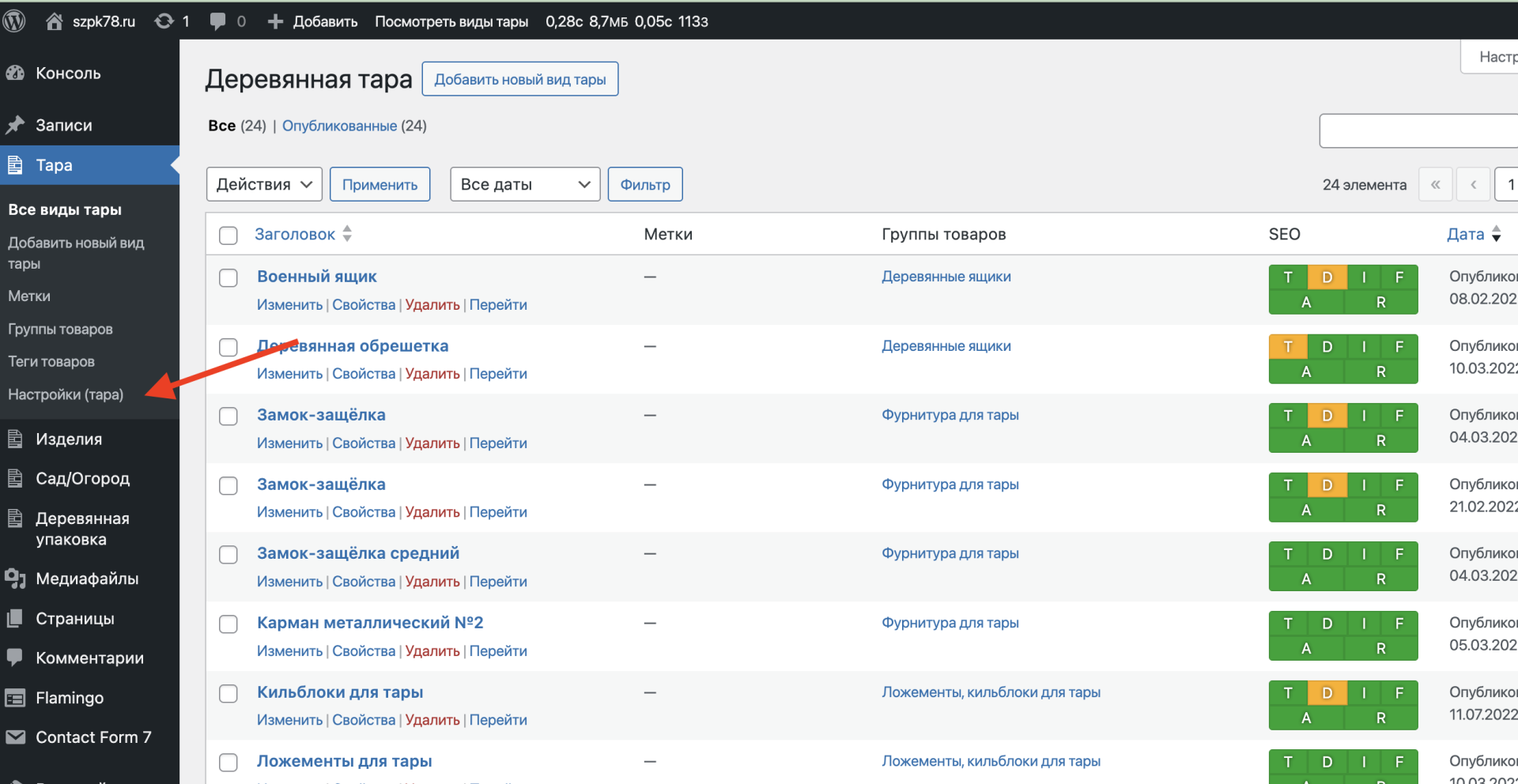Click the Фильтр button
The image size is (1518, 784).
click(645, 184)
